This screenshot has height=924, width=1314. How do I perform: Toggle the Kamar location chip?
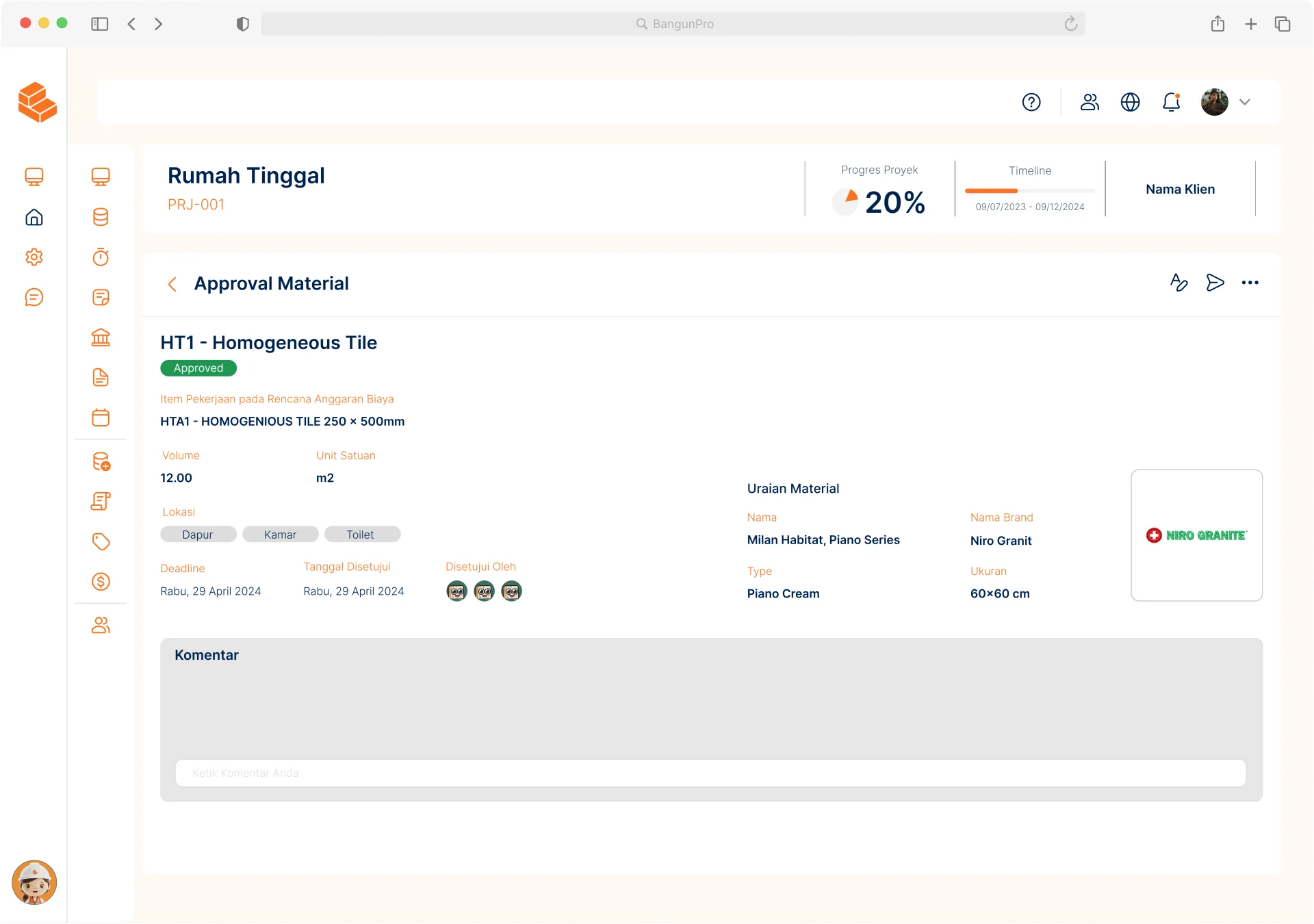[280, 534]
